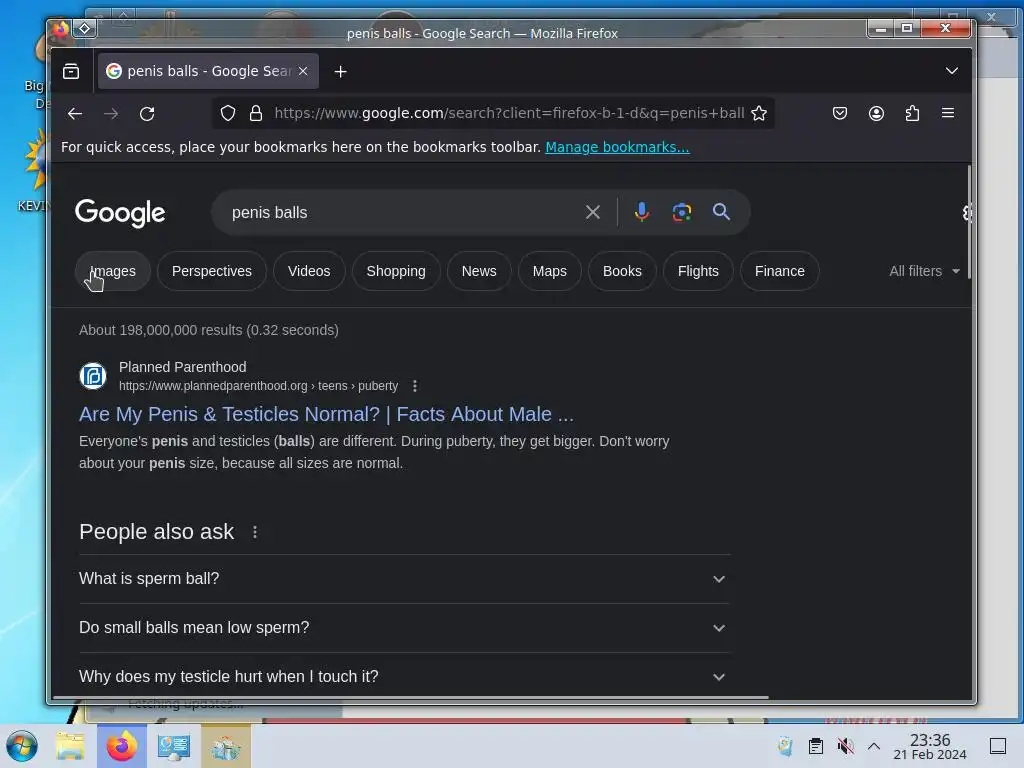List all tabs with the dropdown chevron
Image resolution: width=1024 pixels, height=768 pixels.
click(x=952, y=71)
